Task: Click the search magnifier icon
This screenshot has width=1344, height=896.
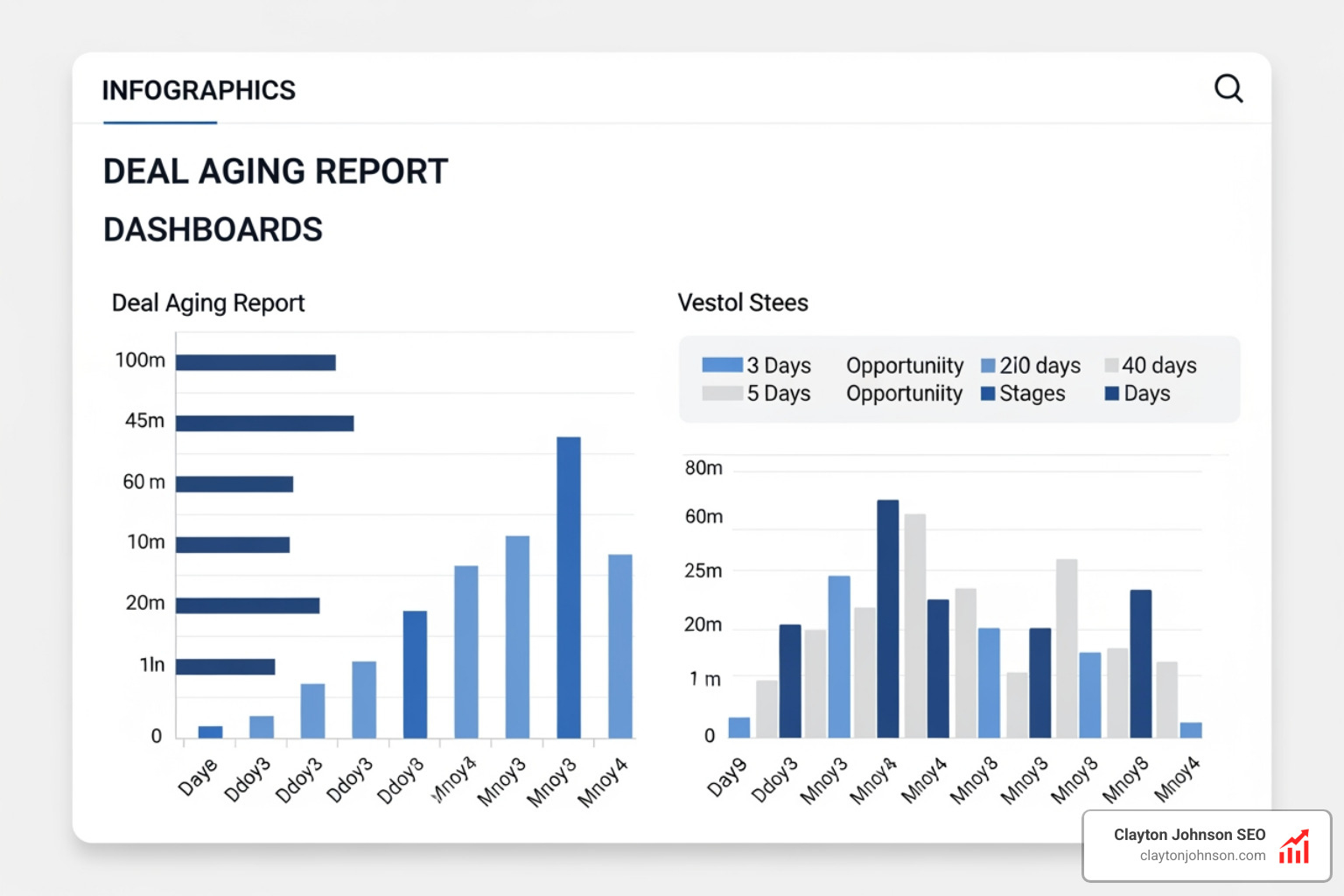Action: tap(1228, 88)
